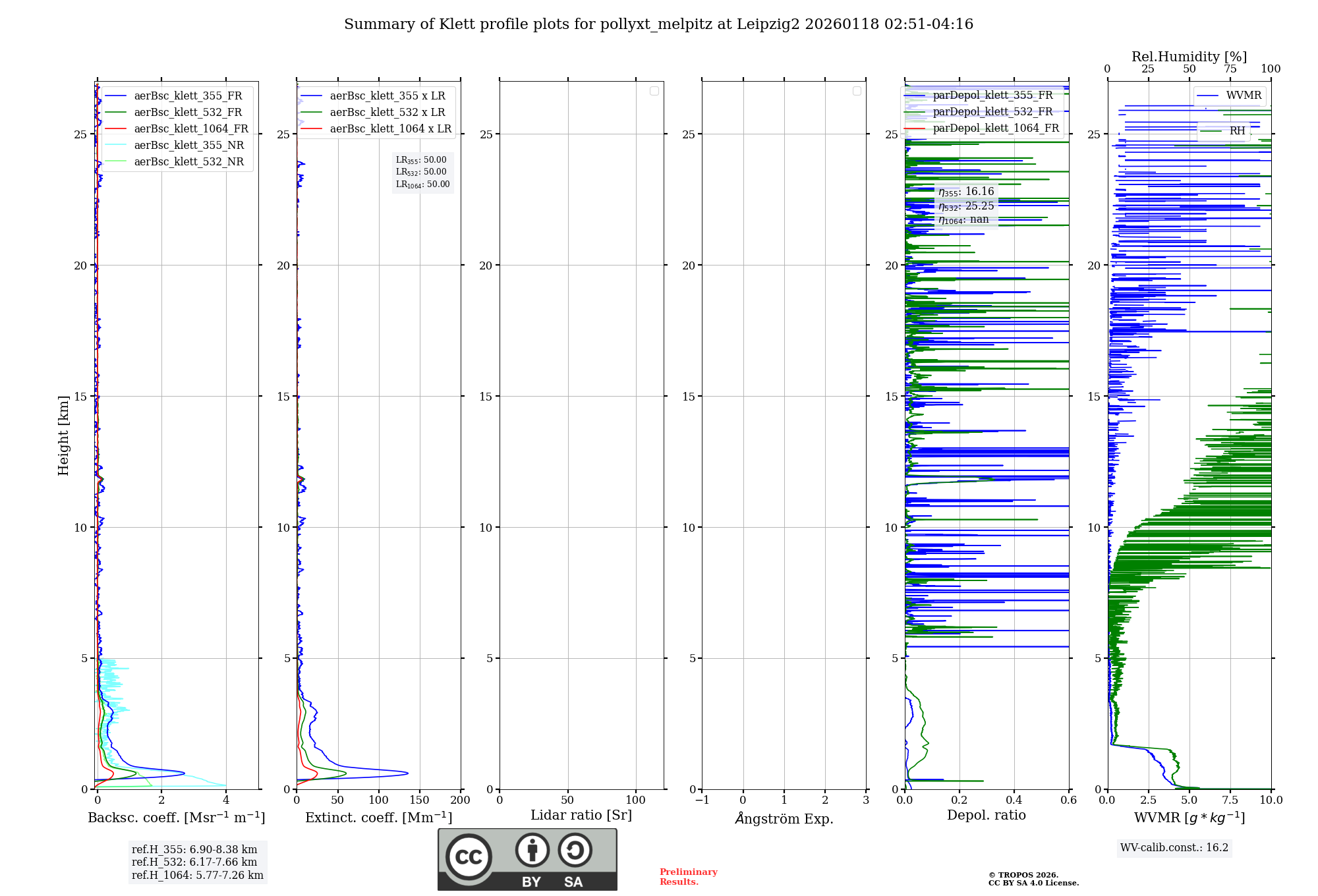Click the LR355 50.00 annotation box
This screenshot has height=896, width=1318.
click(422, 160)
